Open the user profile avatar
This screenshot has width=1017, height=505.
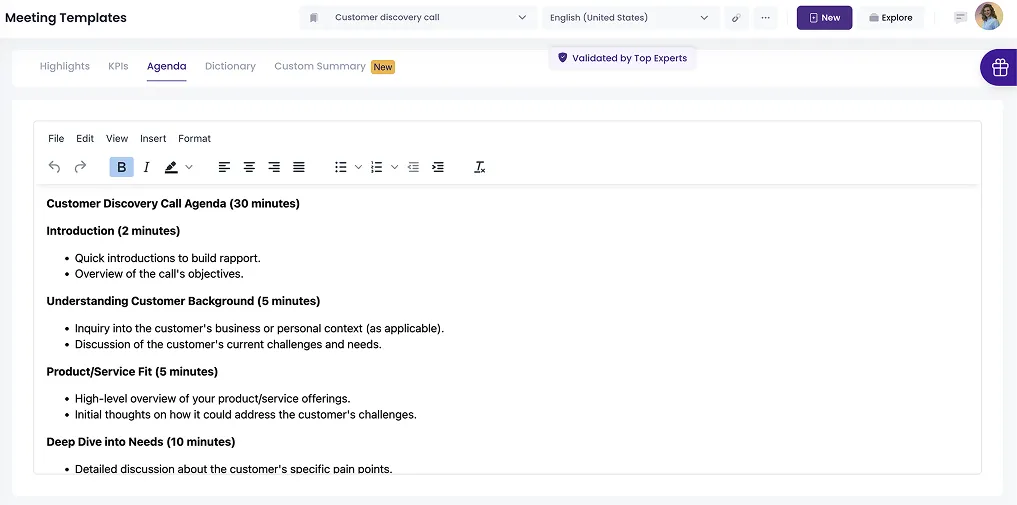coord(988,16)
